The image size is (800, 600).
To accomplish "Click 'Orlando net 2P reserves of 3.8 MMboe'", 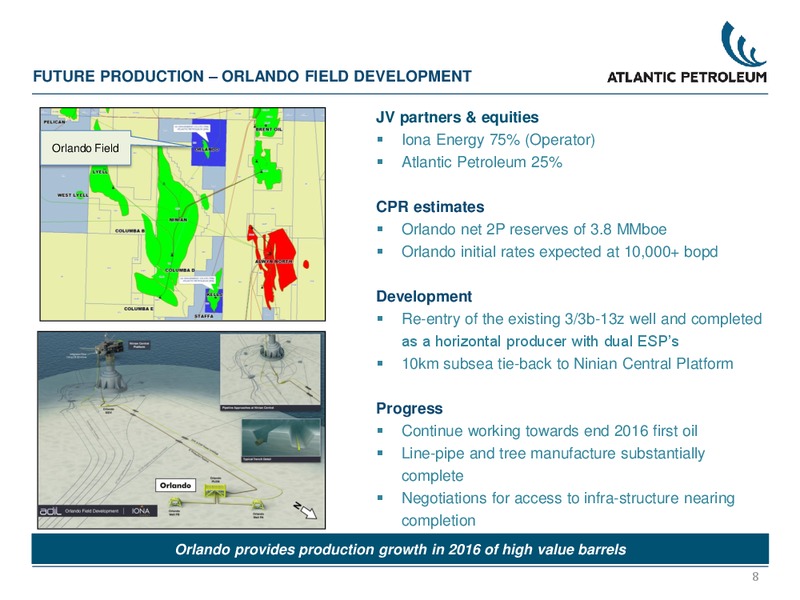I will pyautogui.click(x=534, y=230).
